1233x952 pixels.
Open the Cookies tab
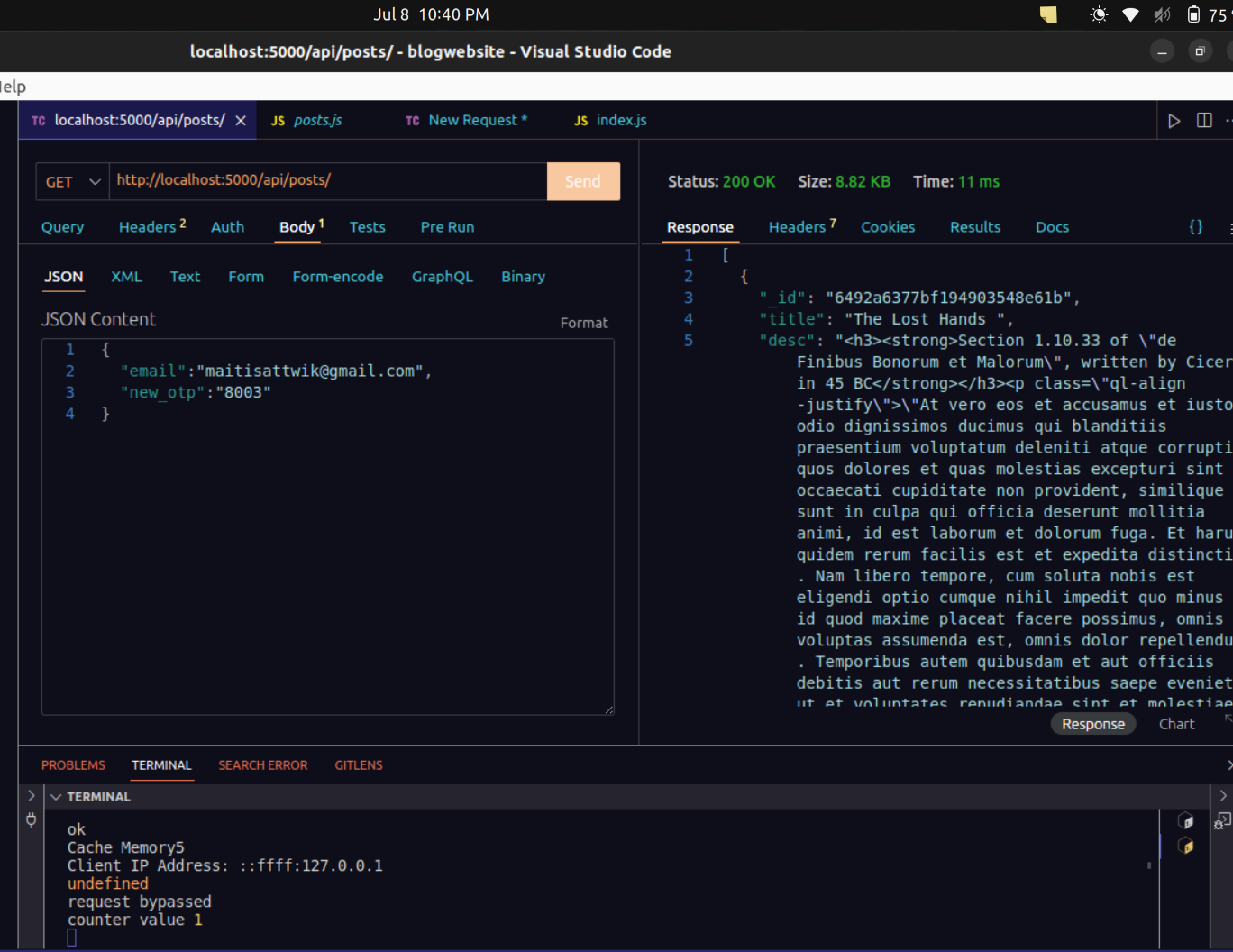click(888, 227)
